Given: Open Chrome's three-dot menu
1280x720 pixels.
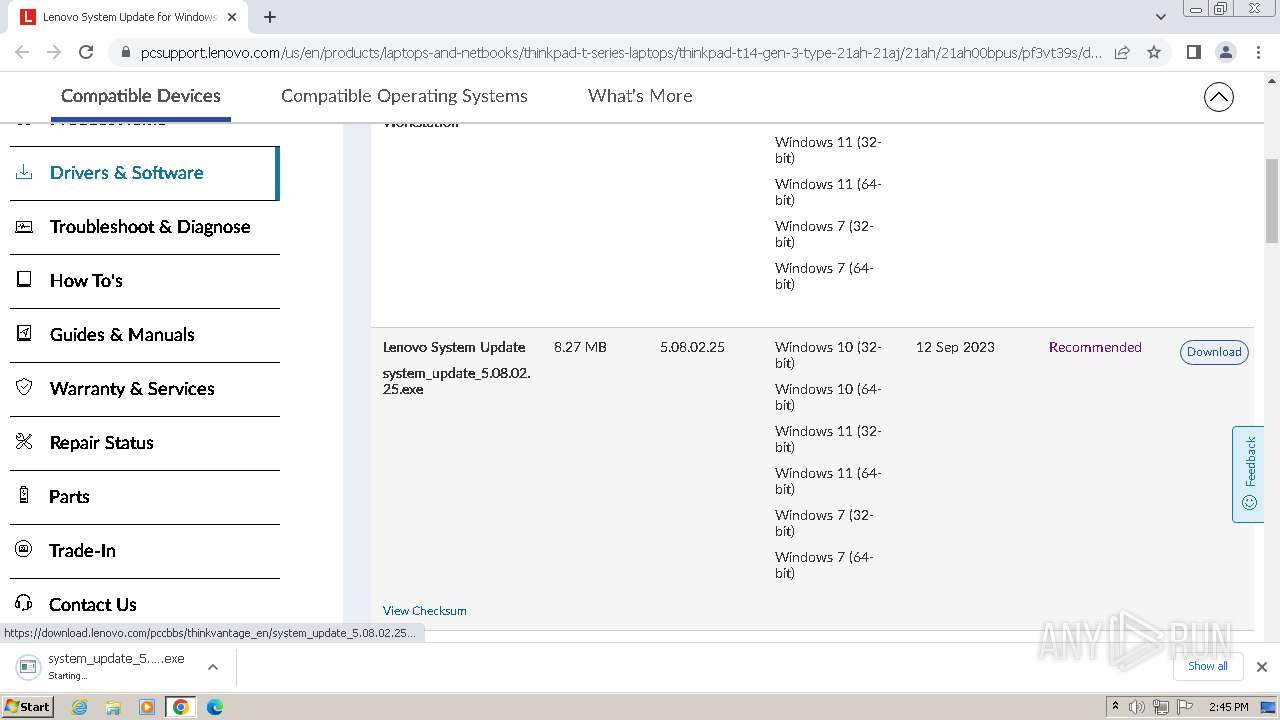Looking at the screenshot, I should (1258, 52).
